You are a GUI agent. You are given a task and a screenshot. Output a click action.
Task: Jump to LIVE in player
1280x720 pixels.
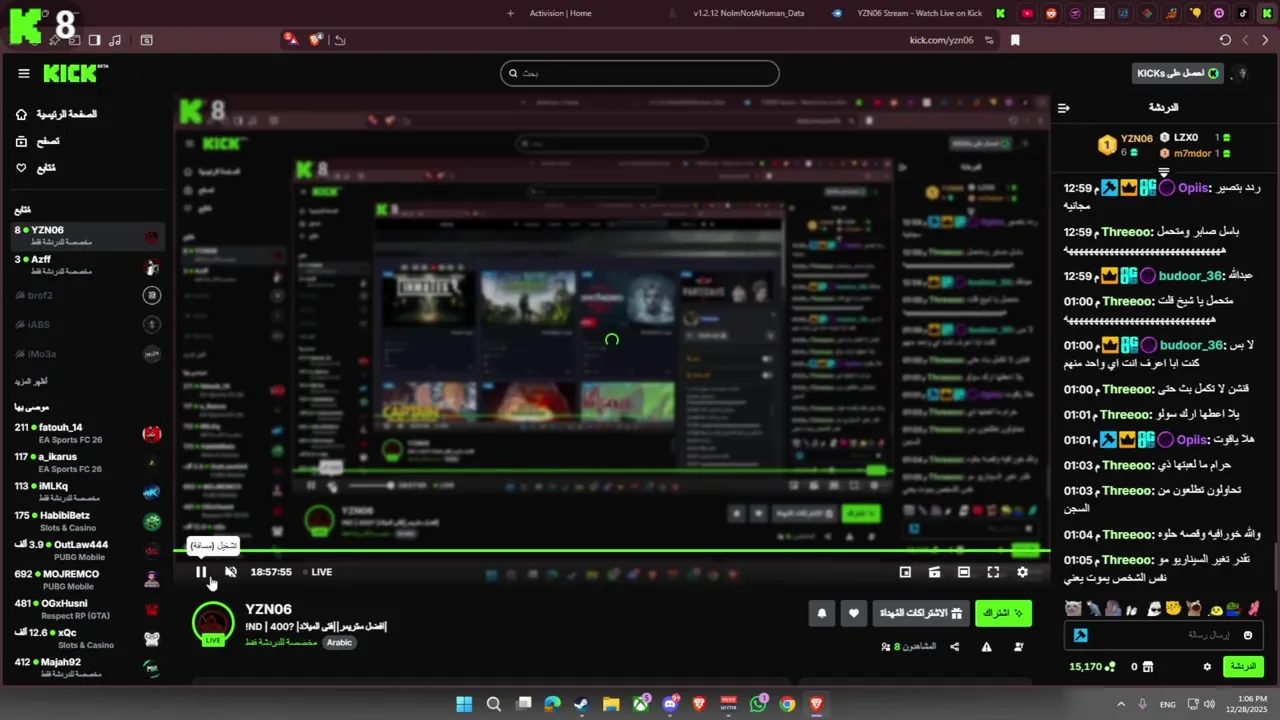point(317,572)
